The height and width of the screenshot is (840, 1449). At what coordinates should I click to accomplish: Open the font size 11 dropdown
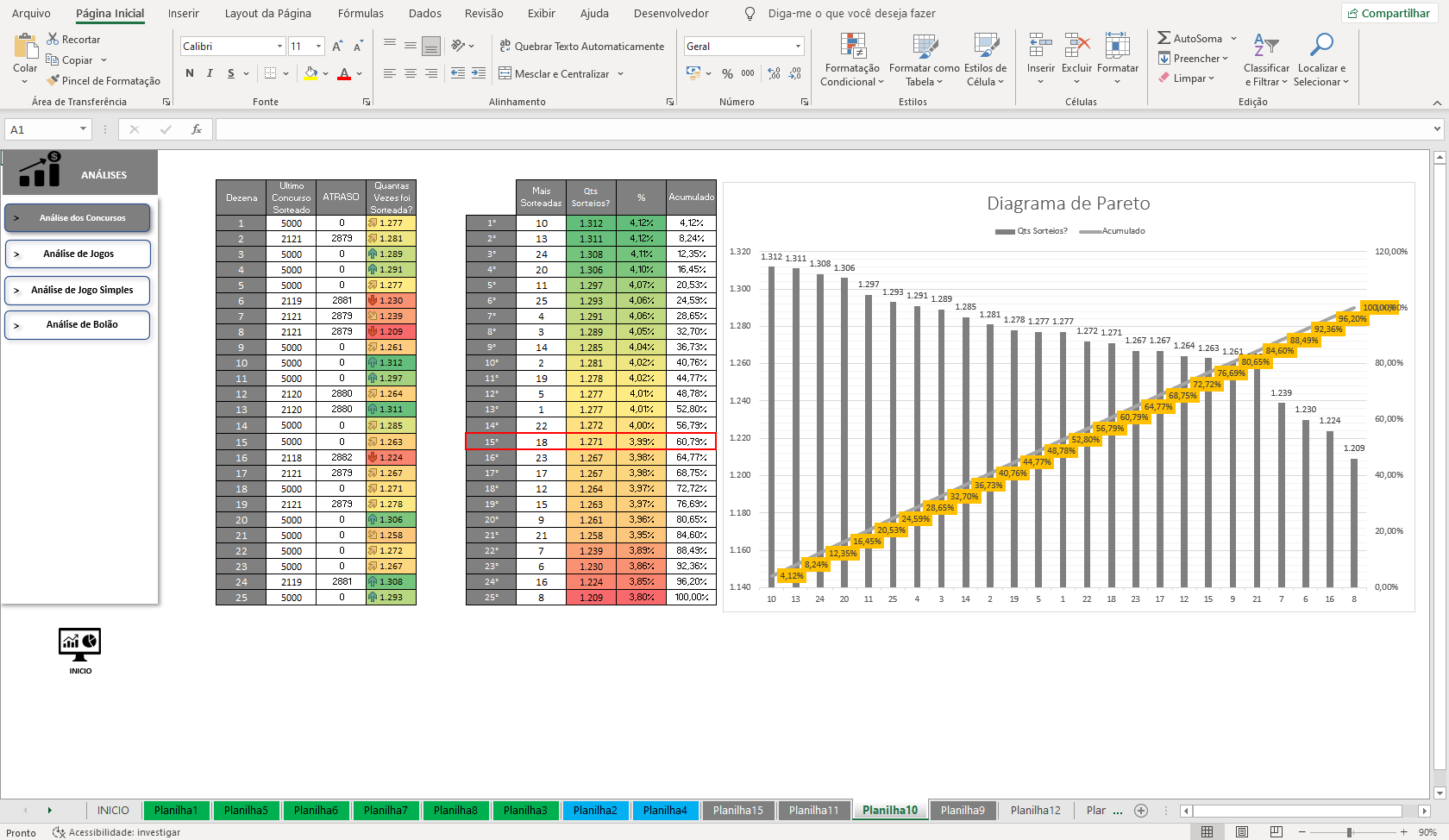[x=318, y=46]
